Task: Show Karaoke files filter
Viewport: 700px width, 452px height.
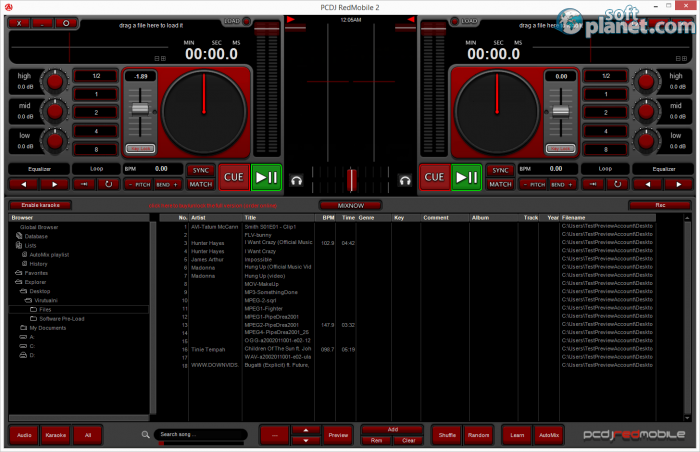Action: [x=55, y=435]
